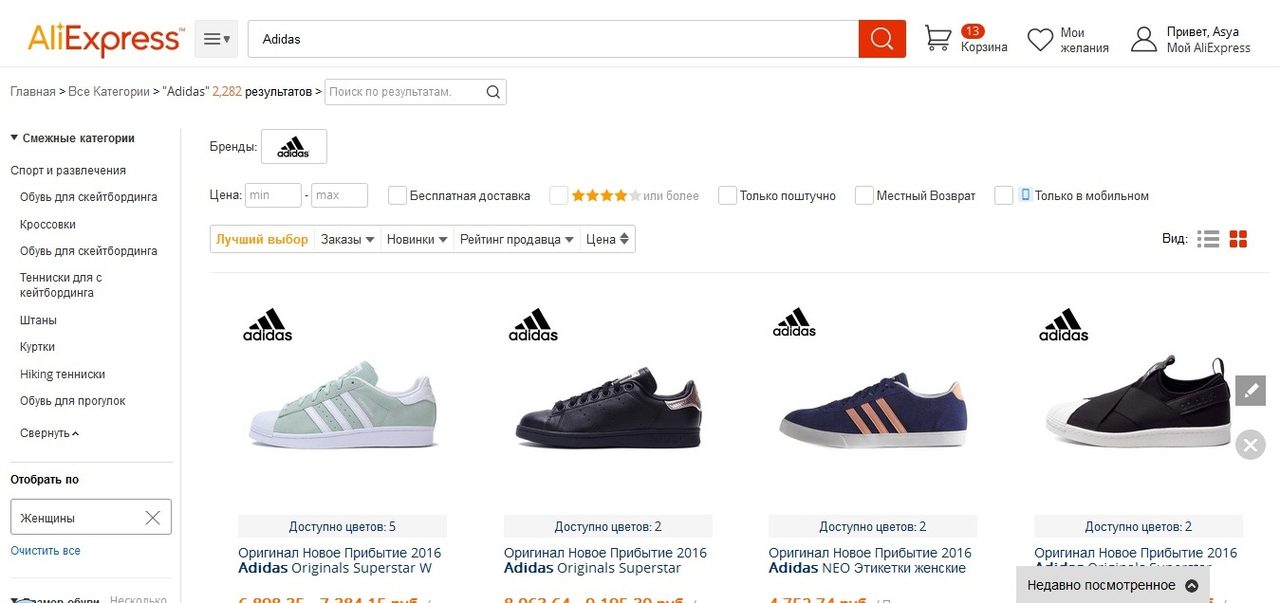Click the main Adidas search field
The height and width of the screenshot is (603, 1280).
point(553,39)
